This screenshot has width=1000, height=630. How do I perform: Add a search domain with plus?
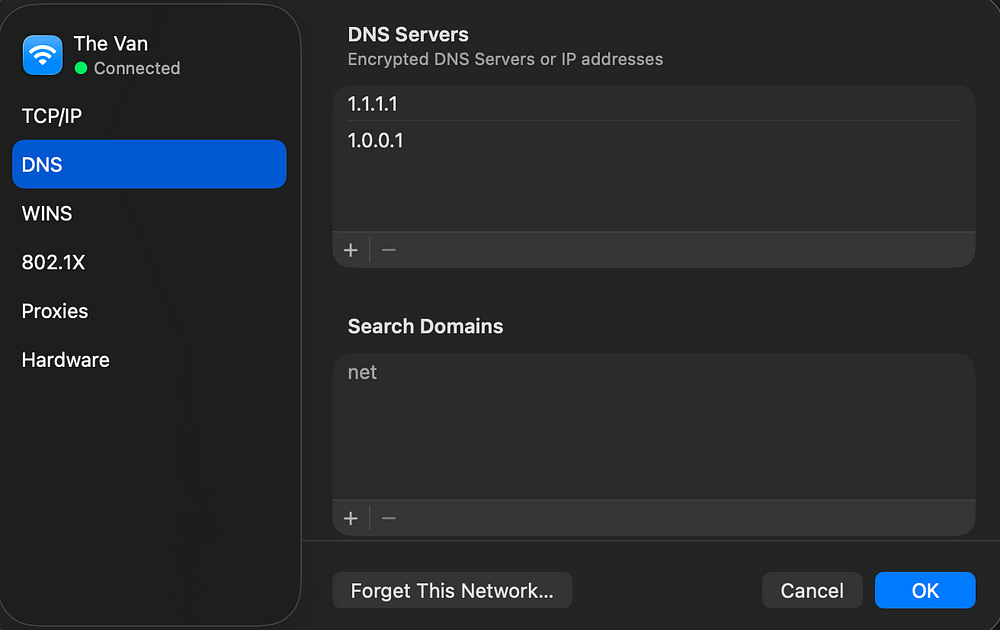(x=351, y=518)
